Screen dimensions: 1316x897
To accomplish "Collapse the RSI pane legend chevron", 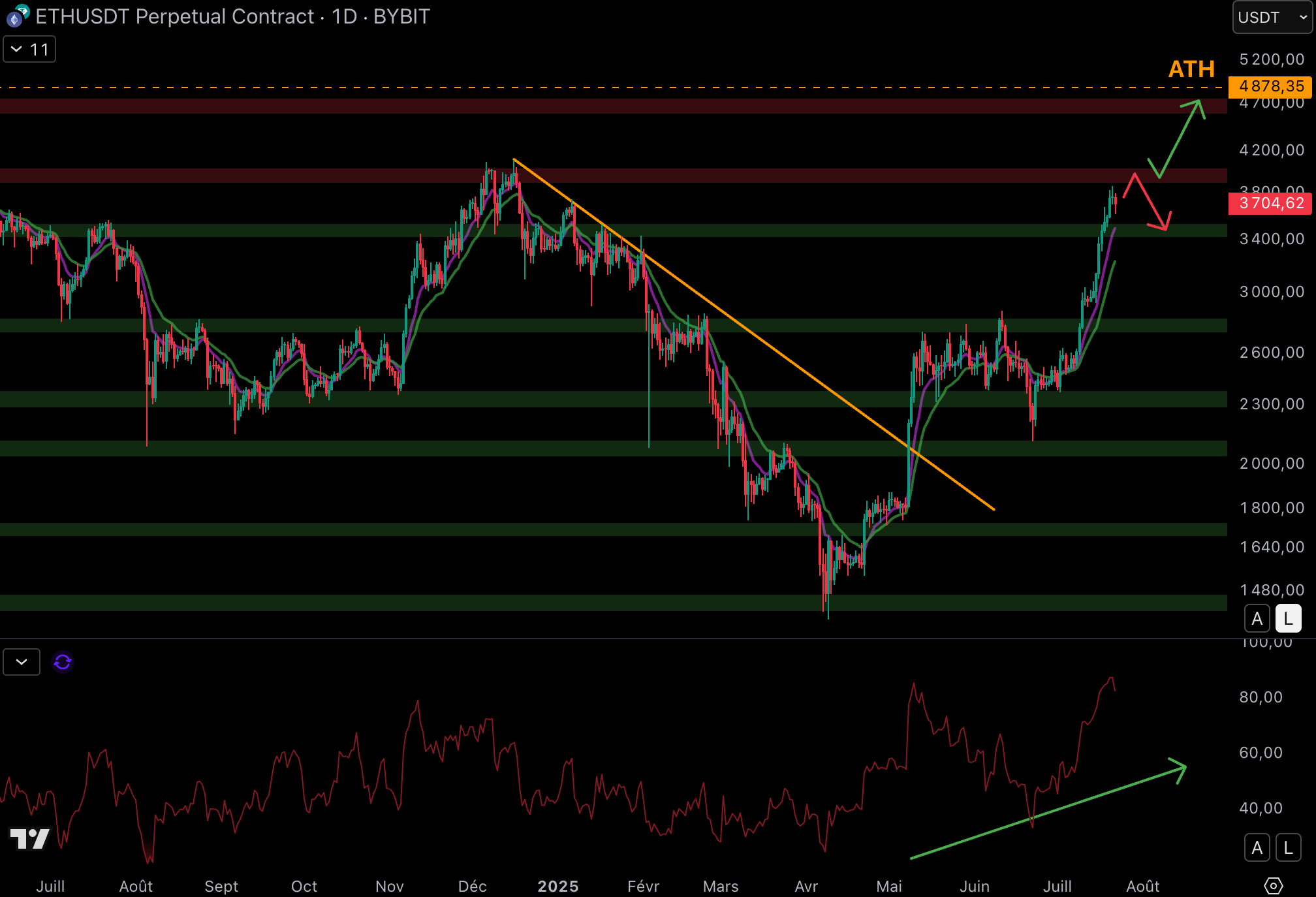I will coord(22,662).
